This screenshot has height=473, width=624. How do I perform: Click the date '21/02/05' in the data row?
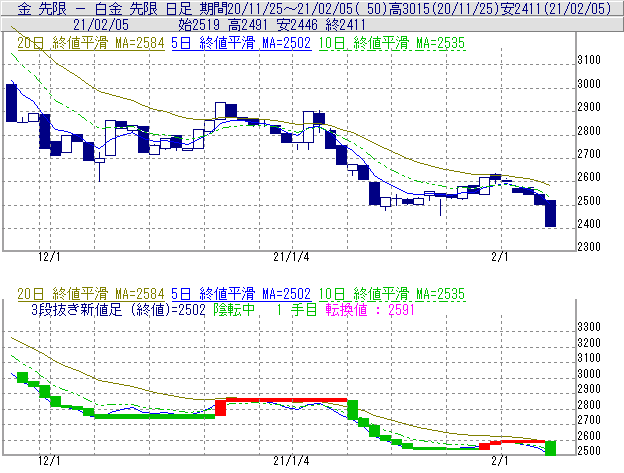click(101, 25)
